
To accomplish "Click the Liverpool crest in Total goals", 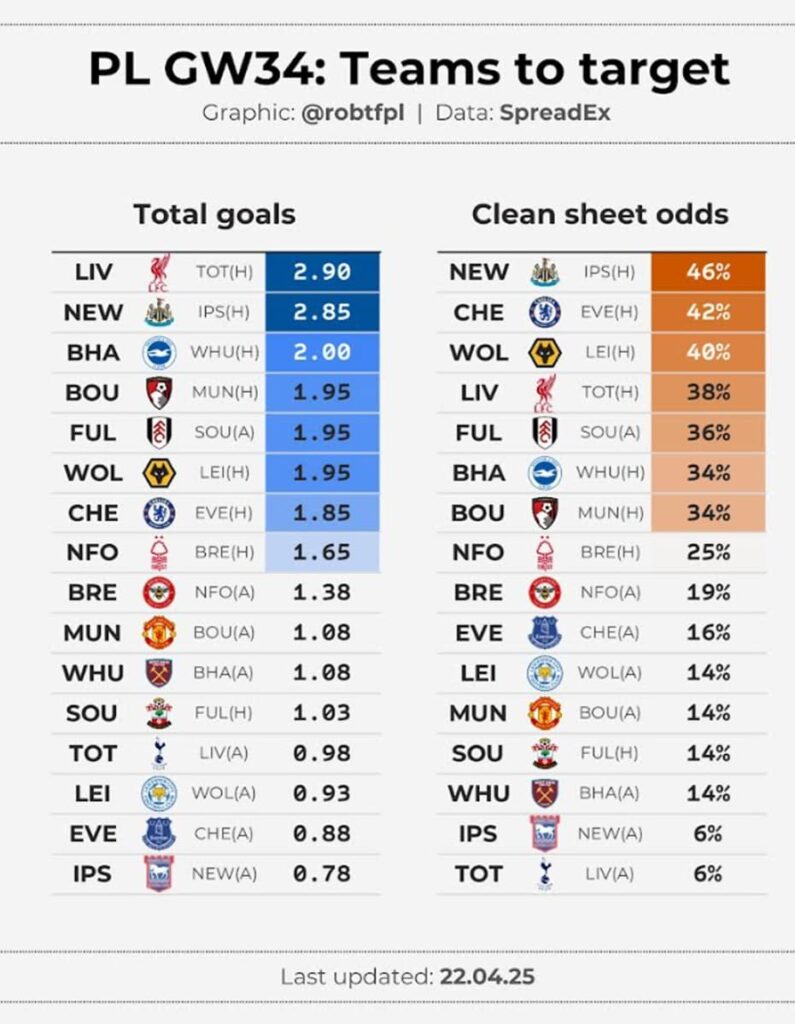I will (x=159, y=272).
